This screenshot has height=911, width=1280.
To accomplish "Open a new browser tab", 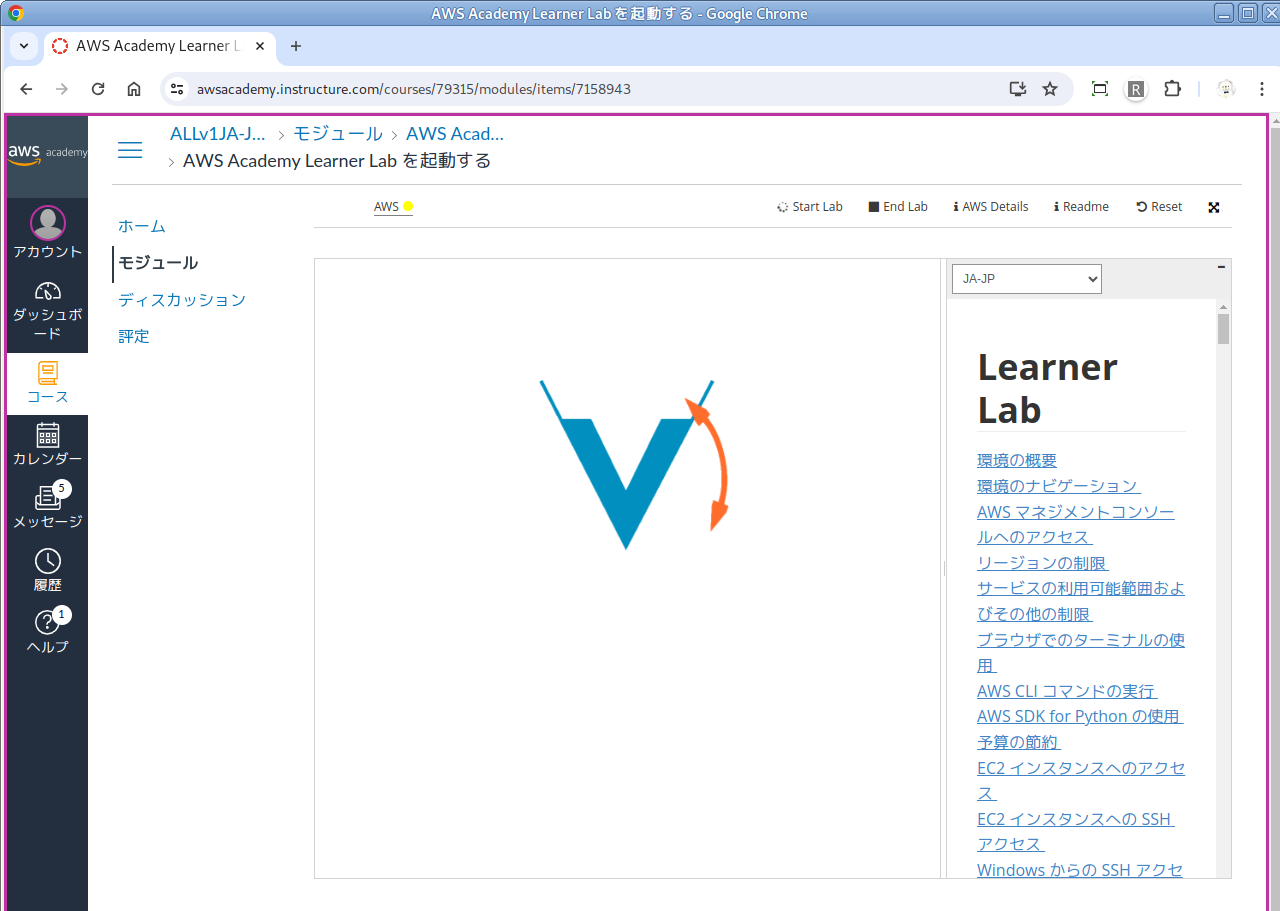I will [296, 46].
